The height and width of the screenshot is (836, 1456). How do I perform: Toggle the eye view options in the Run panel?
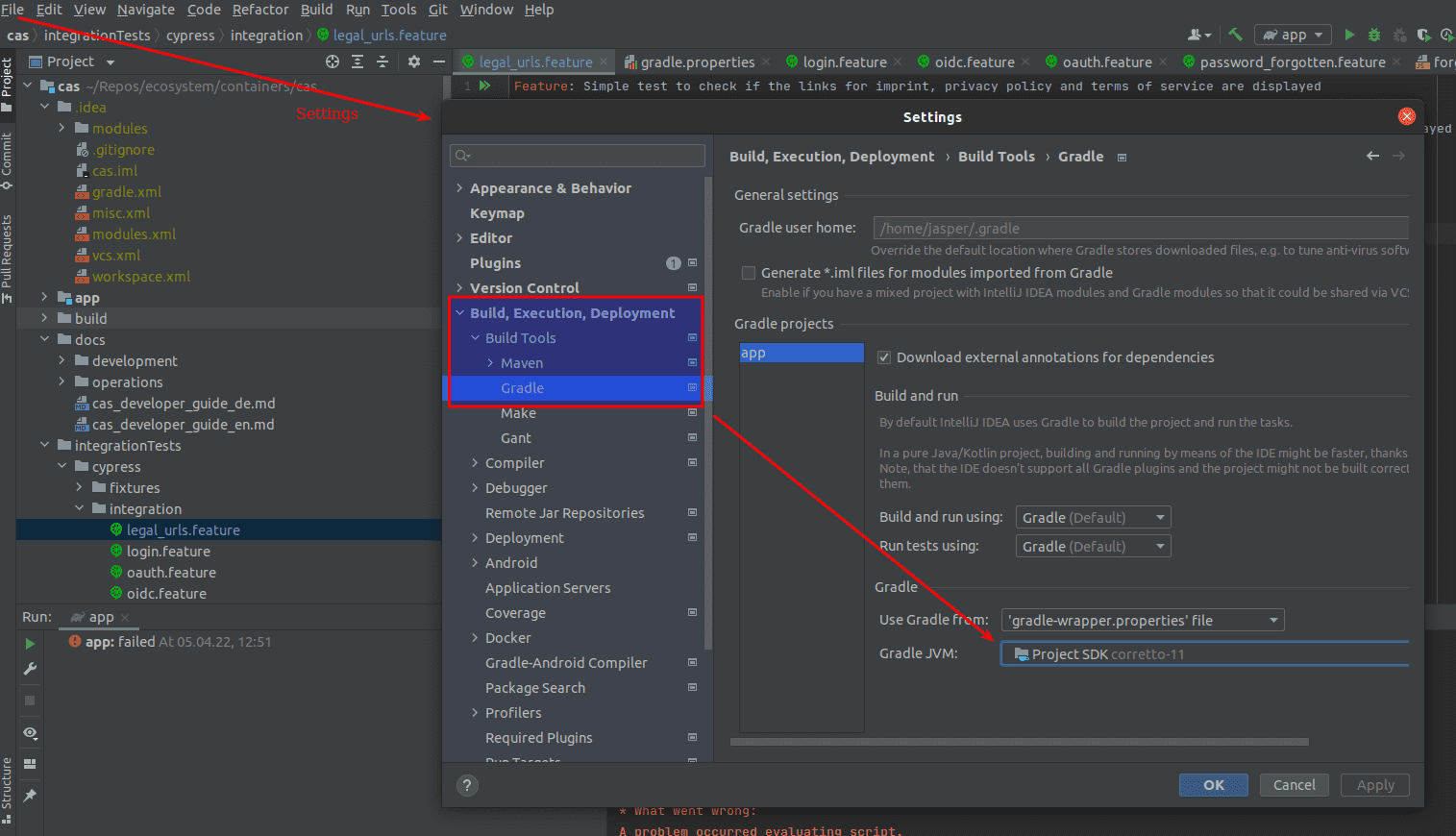30,733
